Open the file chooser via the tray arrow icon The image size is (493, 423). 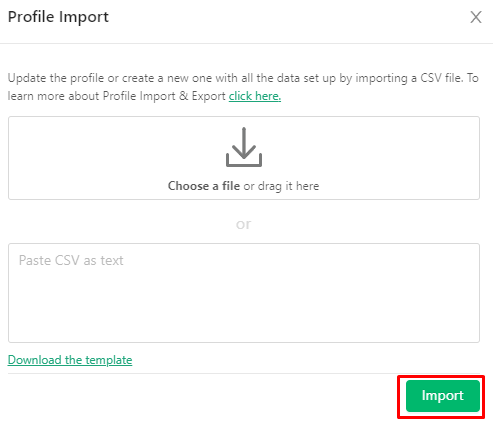pyautogui.click(x=244, y=147)
